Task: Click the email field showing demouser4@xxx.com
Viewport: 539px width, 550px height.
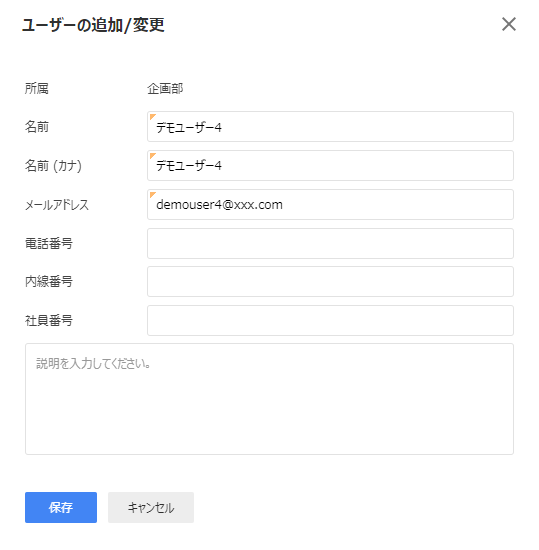Action: pos(330,204)
